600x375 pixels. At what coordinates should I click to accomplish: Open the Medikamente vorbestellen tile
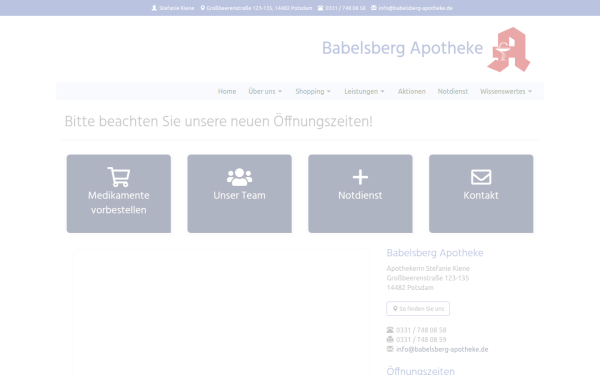click(x=119, y=194)
